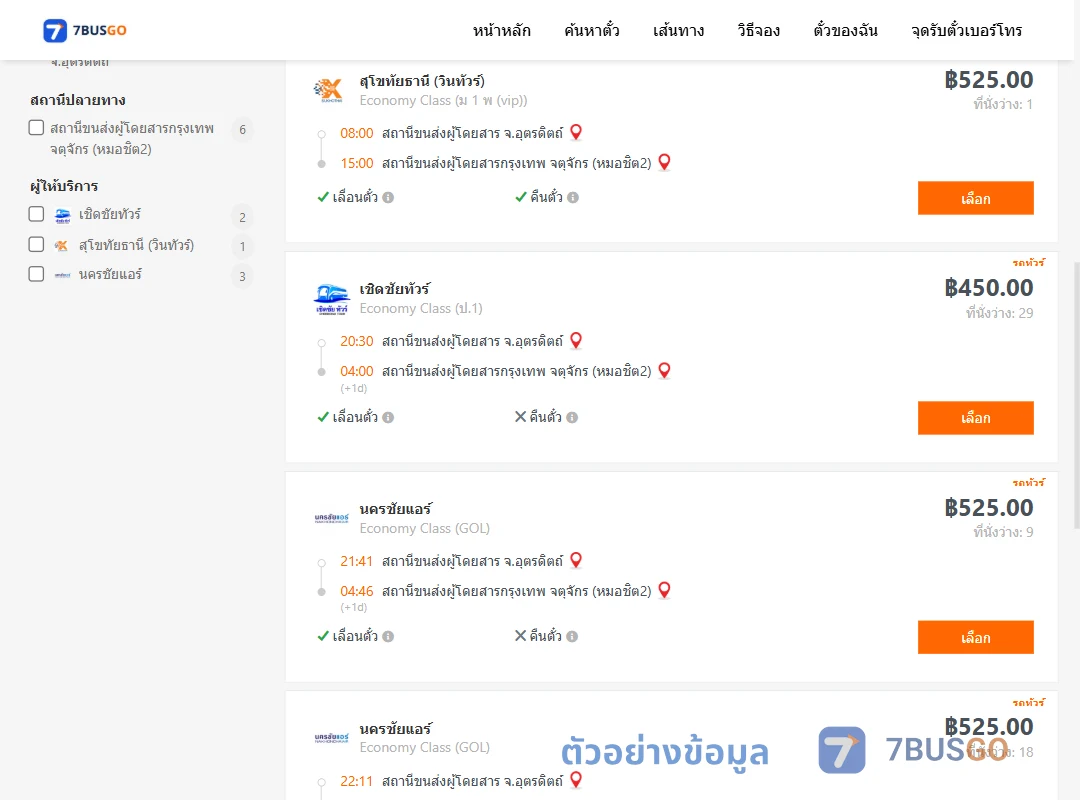Open the จุดรับตั๋วเบอร์โทร menu item
1080x800 pixels.
[966, 30]
